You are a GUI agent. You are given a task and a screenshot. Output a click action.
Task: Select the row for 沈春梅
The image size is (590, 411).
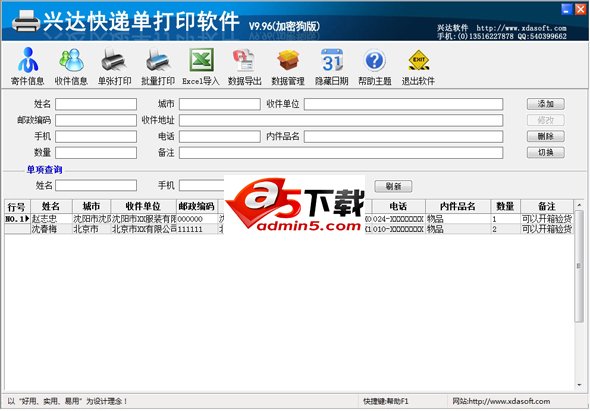point(289,229)
